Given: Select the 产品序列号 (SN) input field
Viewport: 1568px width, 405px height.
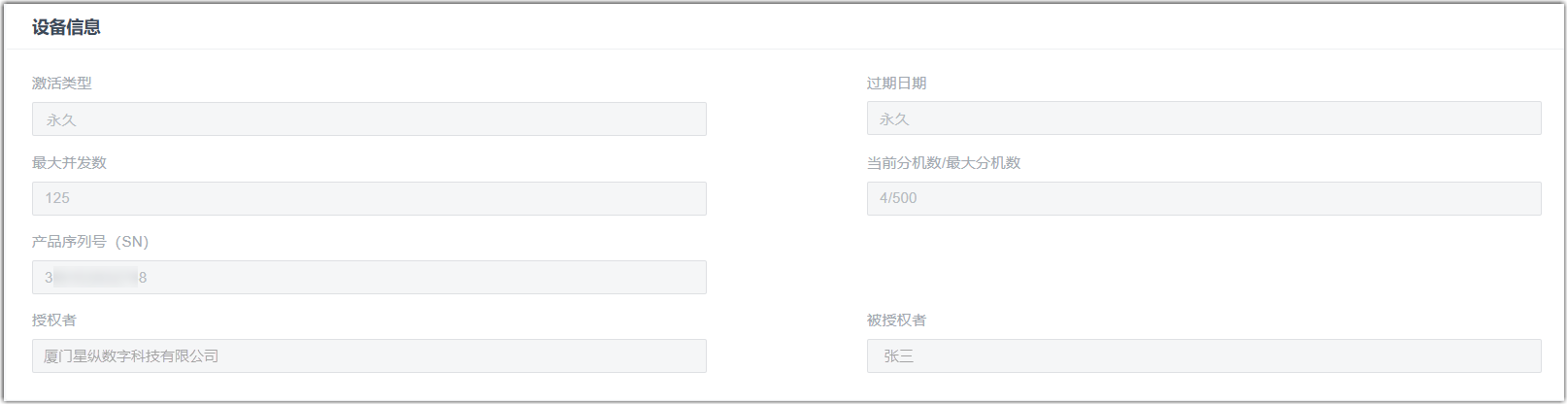Looking at the screenshot, I should (x=369, y=277).
